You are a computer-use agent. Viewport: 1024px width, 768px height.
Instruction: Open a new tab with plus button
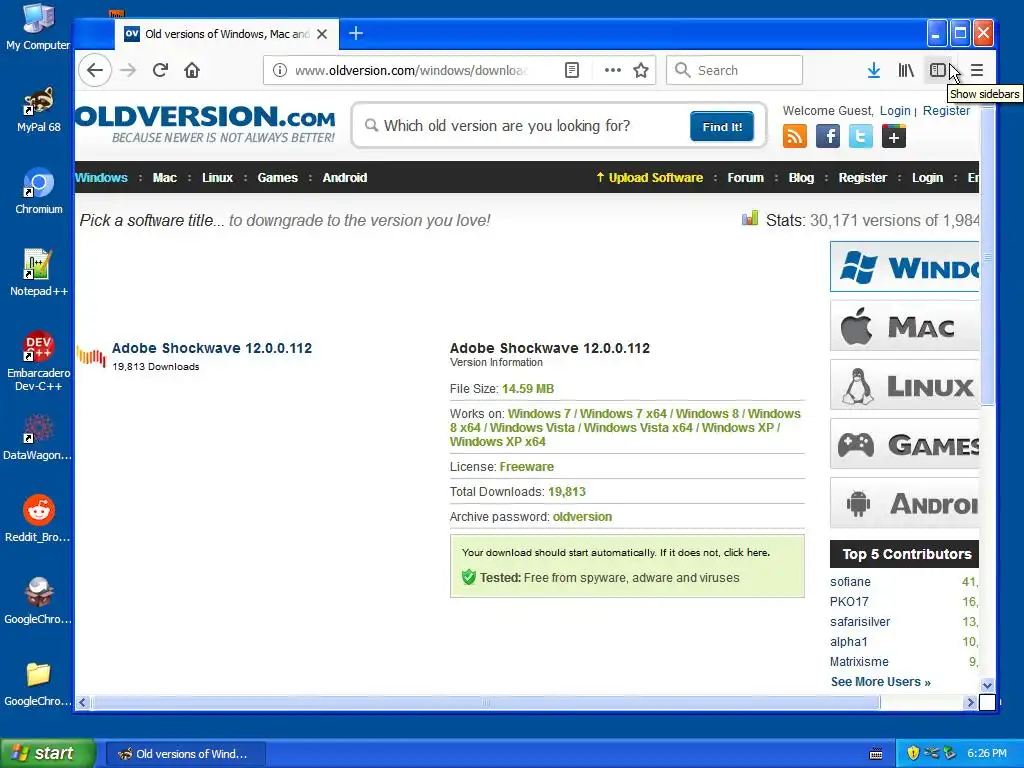pyautogui.click(x=356, y=33)
